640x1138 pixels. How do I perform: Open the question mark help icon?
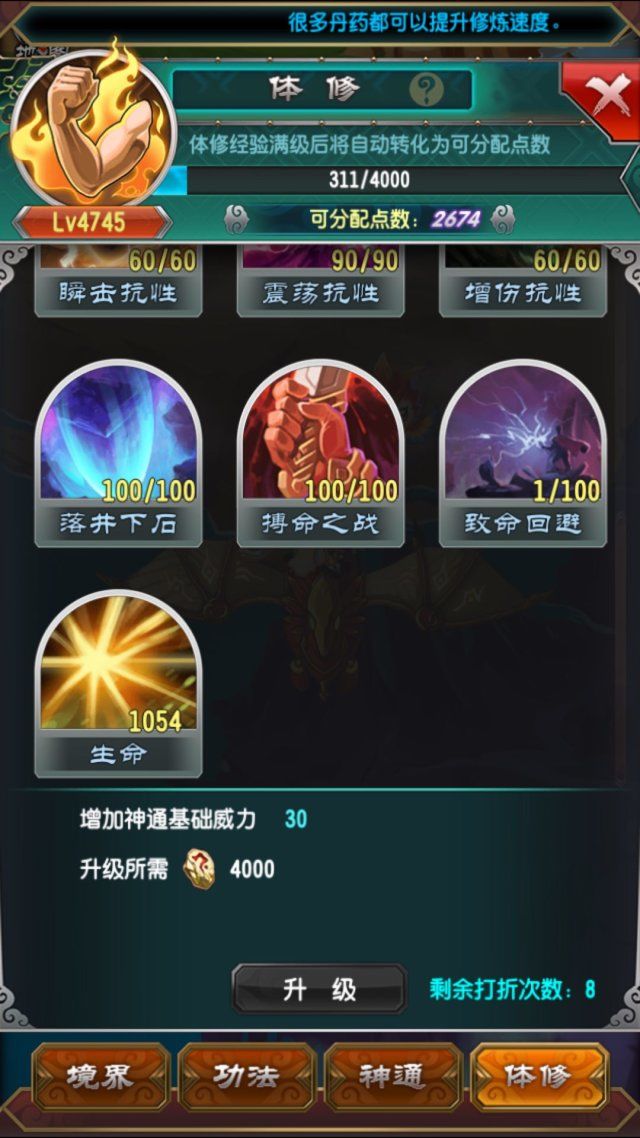coord(427,91)
